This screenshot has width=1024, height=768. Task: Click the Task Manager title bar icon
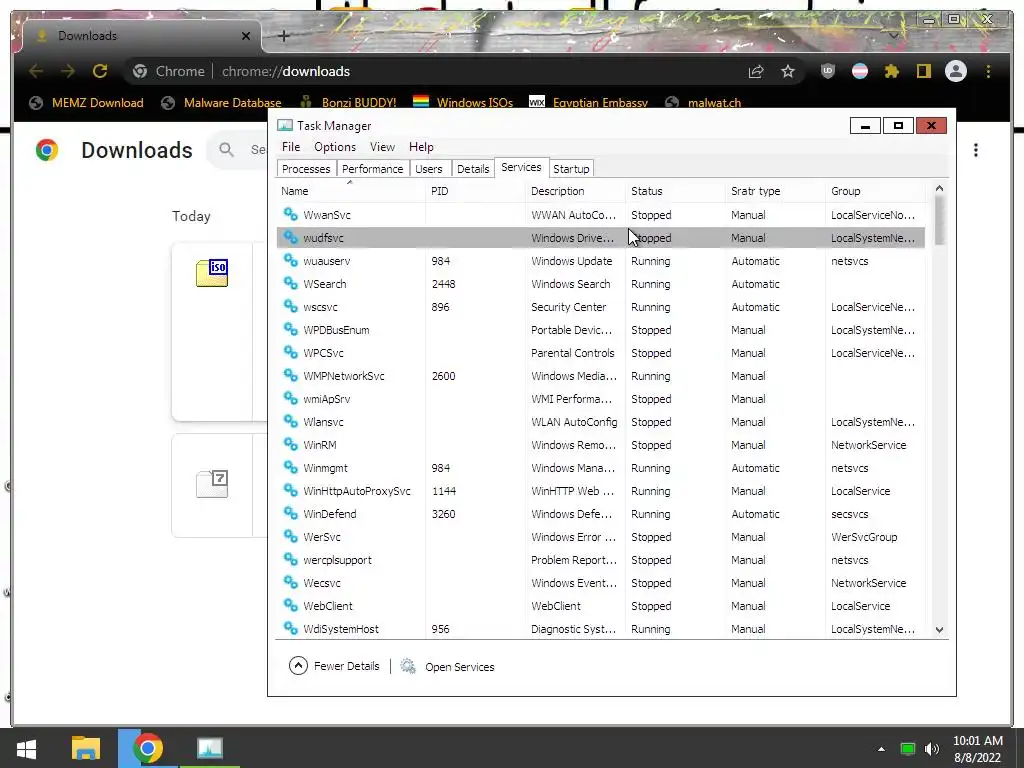pyautogui.click(x=285, y=125)
